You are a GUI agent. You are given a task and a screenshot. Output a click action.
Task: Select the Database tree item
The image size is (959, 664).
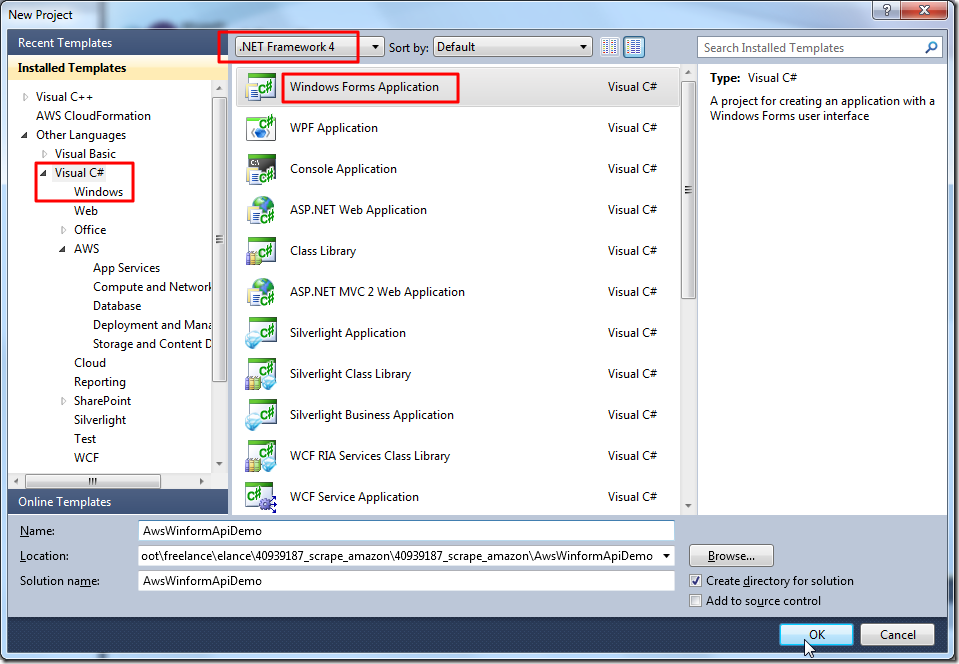117,306
